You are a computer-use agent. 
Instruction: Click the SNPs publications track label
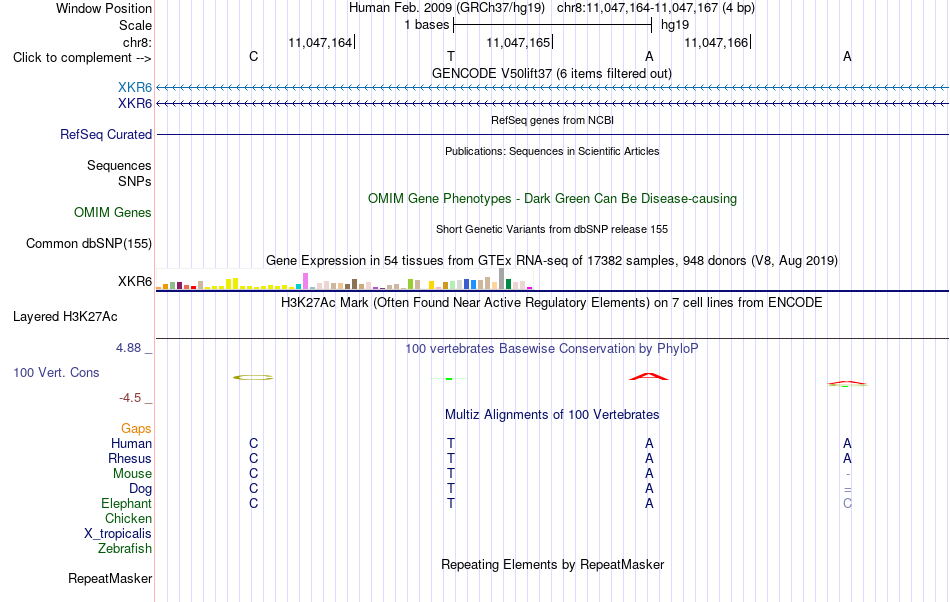point(135,181)
